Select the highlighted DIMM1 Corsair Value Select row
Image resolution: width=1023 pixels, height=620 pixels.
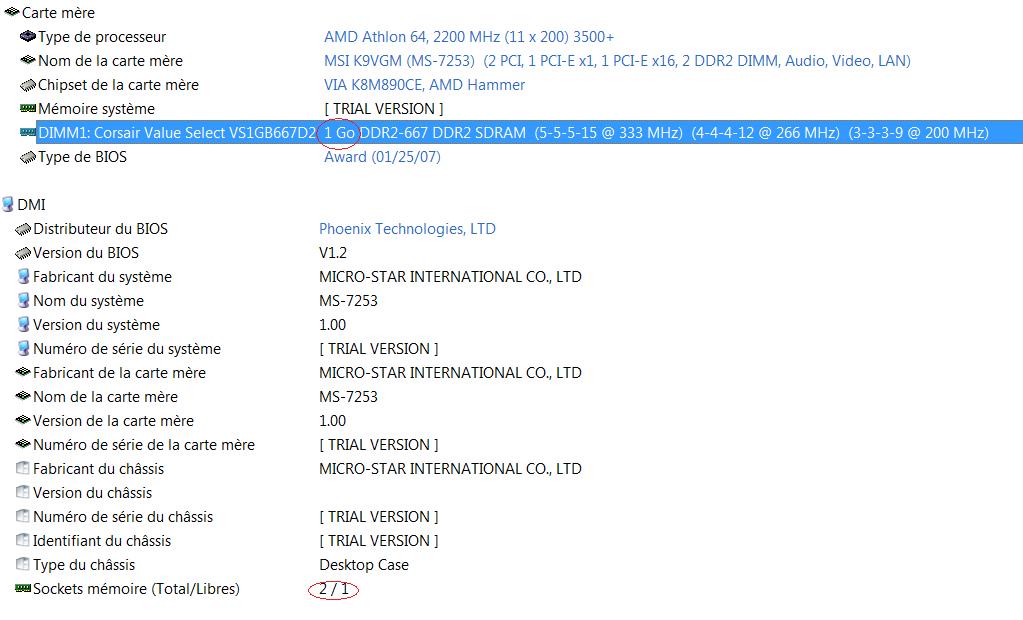click(529, 132)
